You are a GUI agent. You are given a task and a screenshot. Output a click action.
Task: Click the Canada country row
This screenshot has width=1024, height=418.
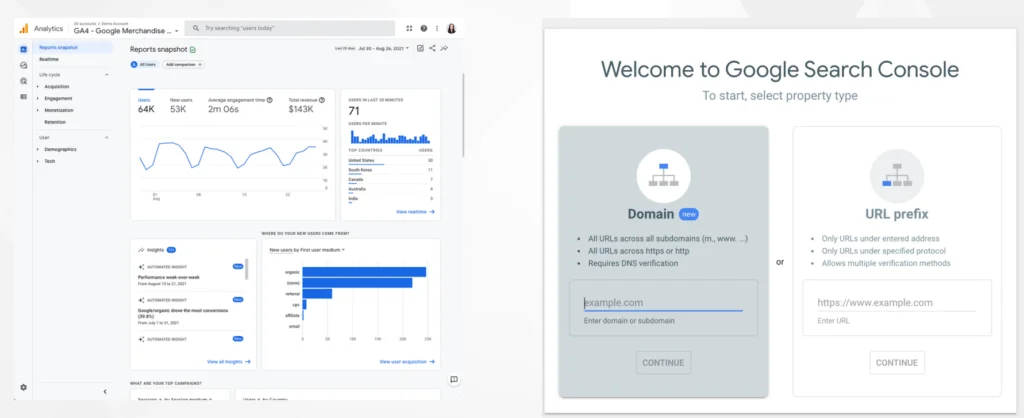coord(391,179)
